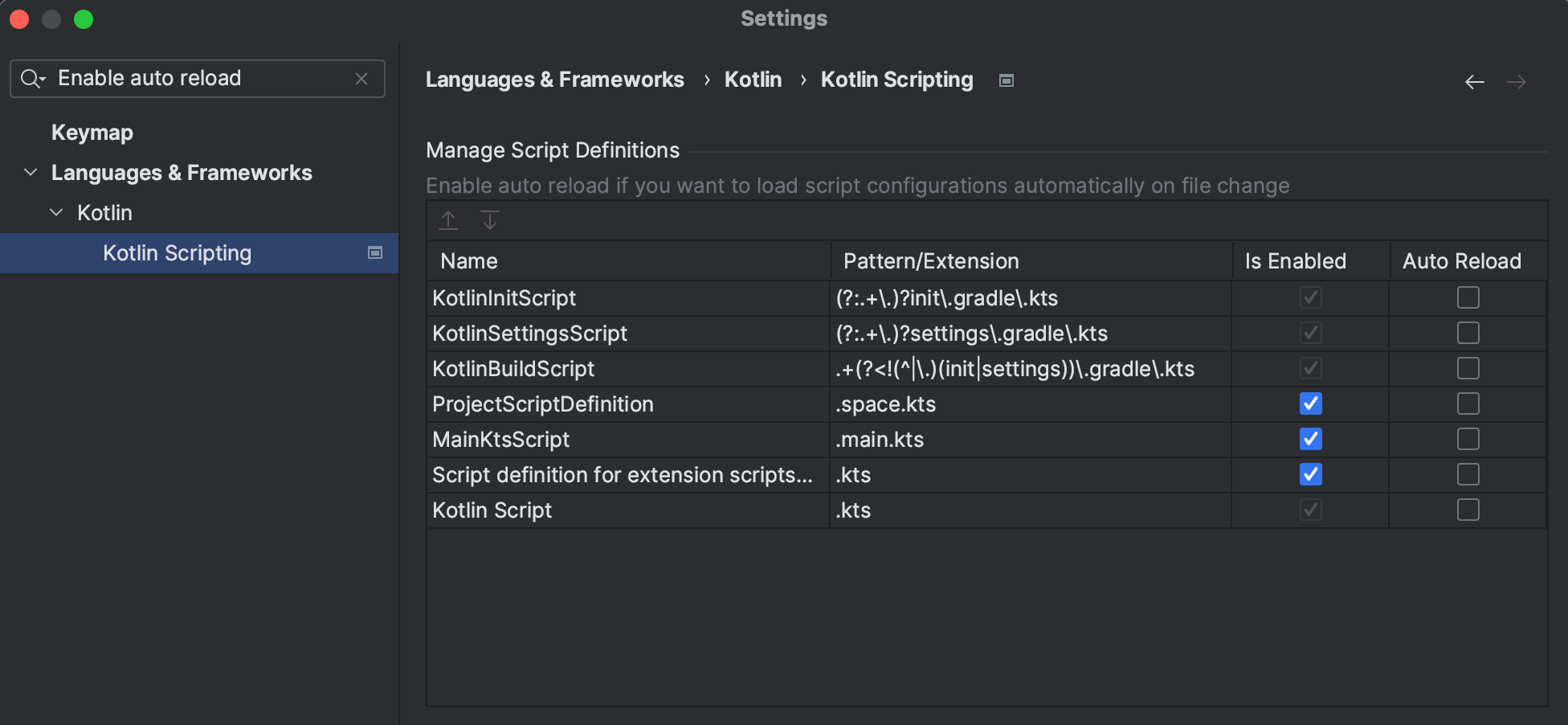1568x725 pixels.
Task: Click the Name column header
Action: click(629, 261)
